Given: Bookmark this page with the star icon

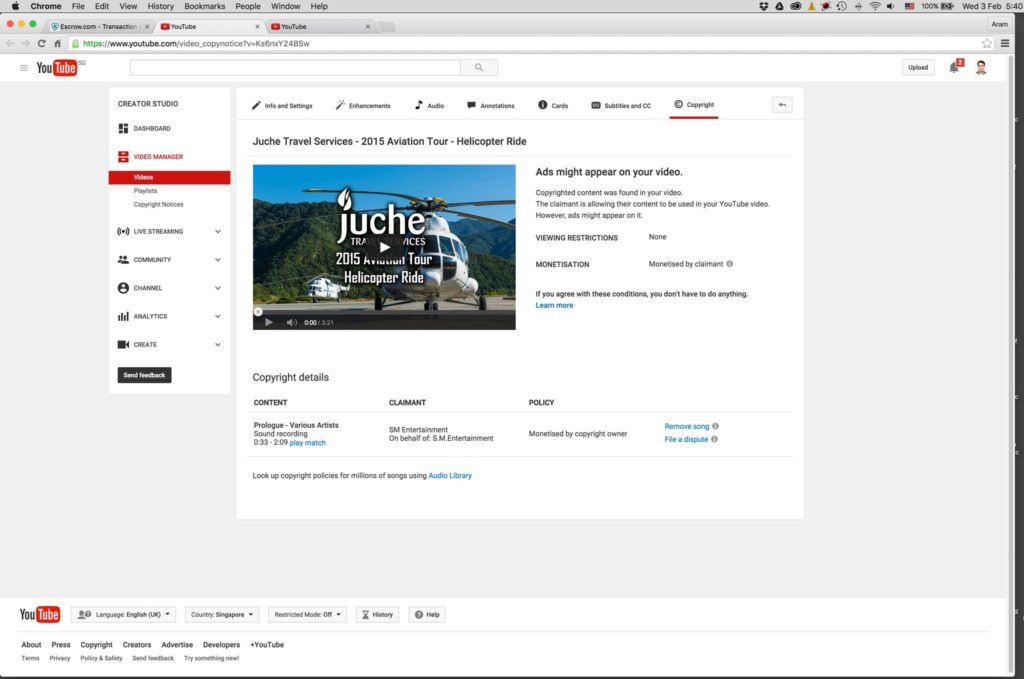Looking at the screenshot, I should point(987,44).
